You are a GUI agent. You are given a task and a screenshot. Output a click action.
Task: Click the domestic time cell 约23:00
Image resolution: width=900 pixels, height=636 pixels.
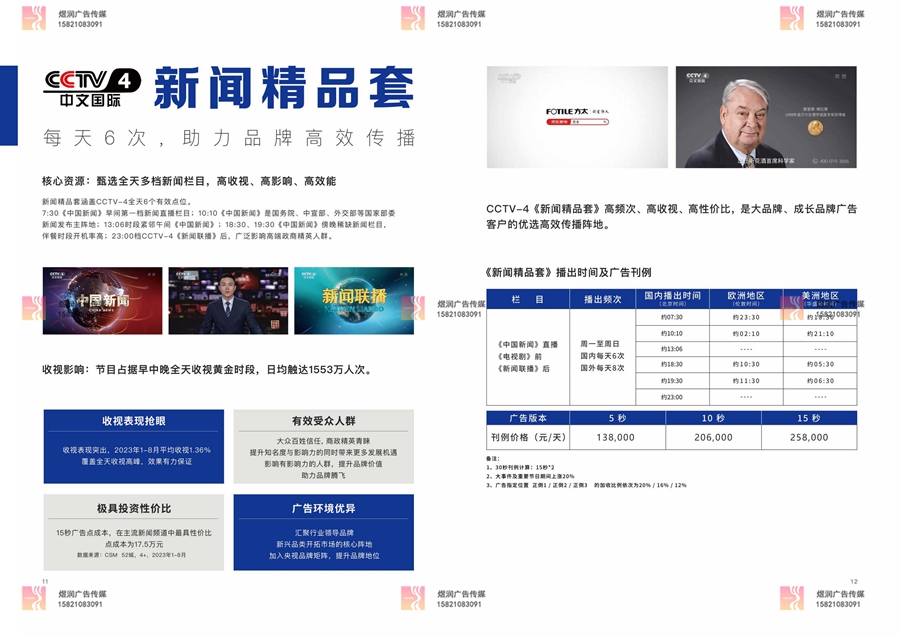pos(672,397)
